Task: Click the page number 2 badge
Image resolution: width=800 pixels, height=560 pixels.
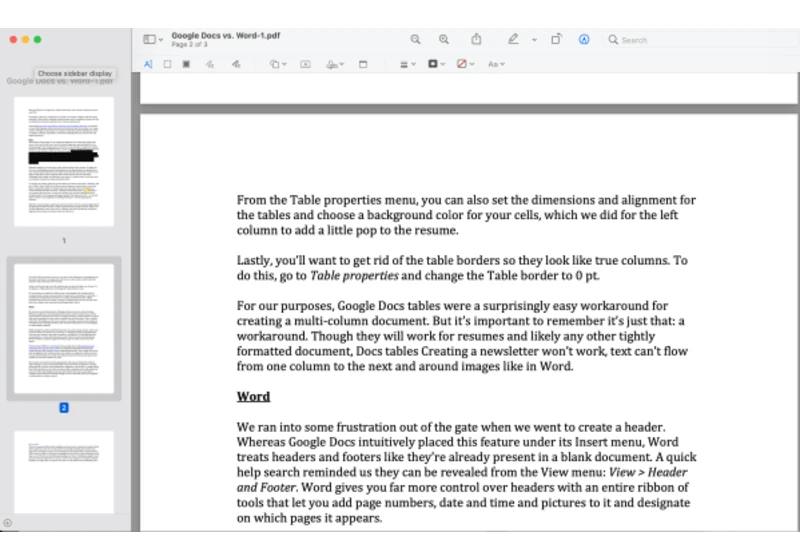Action: pyautogui.click(x=64, y=408)
